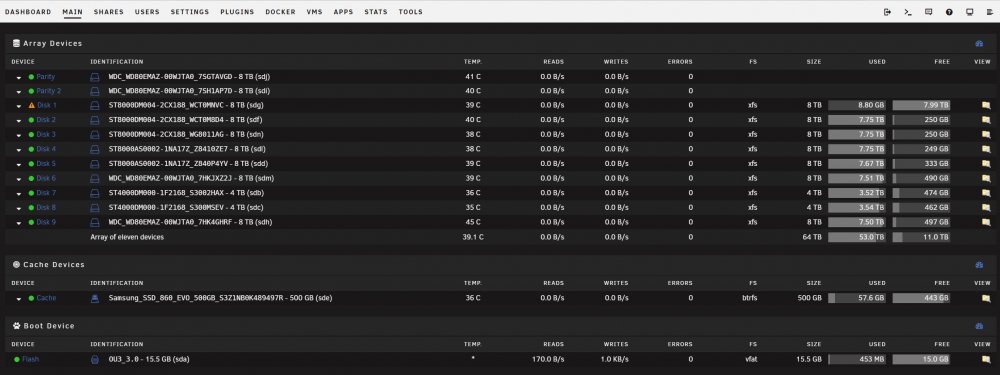Open the STATS tab
This screenshot has width=1000, height=375.
click(x=376, y=12)
